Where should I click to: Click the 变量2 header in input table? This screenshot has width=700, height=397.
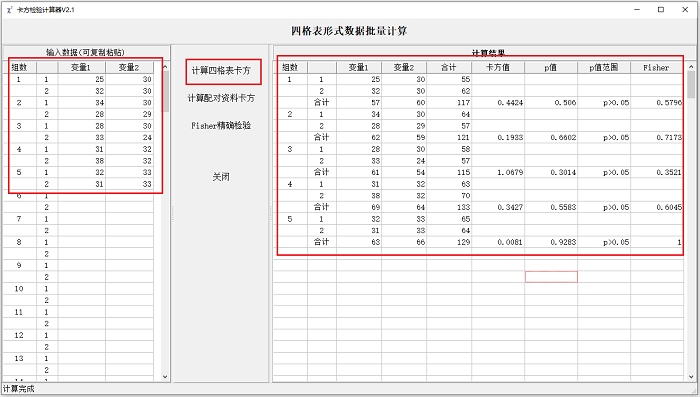129,67
